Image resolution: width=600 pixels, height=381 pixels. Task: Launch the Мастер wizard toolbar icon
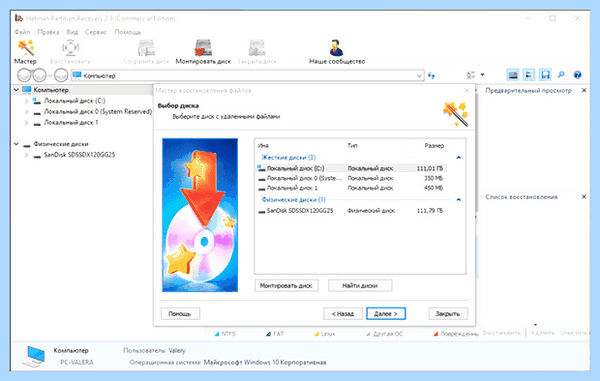tap(25, 52)
